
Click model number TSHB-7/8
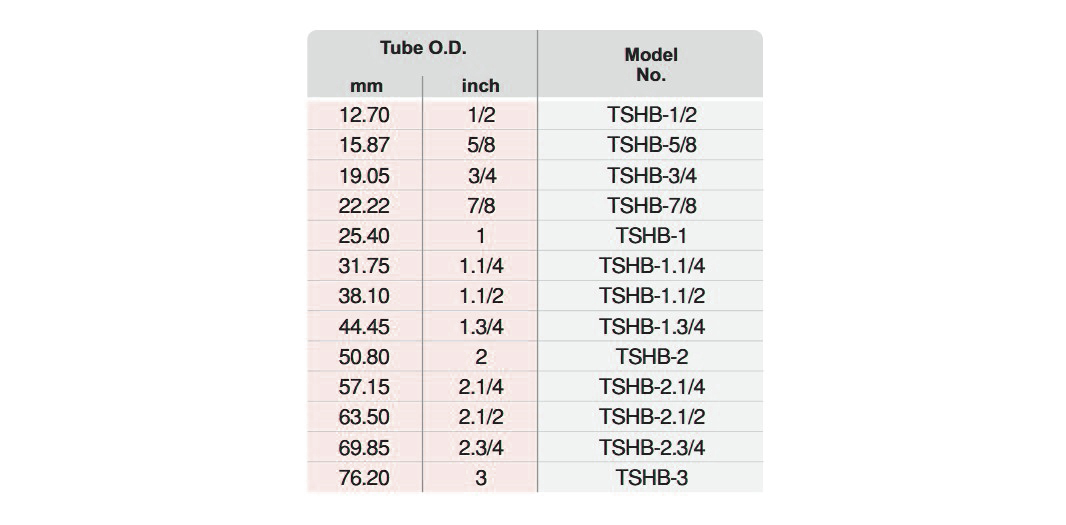click(x=651, y=206)
